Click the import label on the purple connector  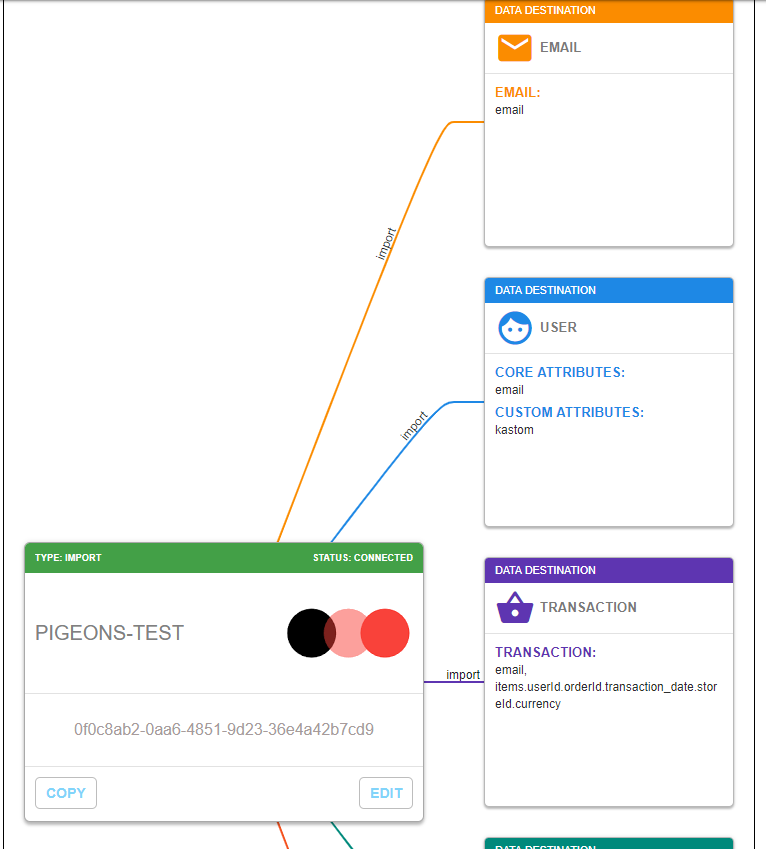pos(462,674)
